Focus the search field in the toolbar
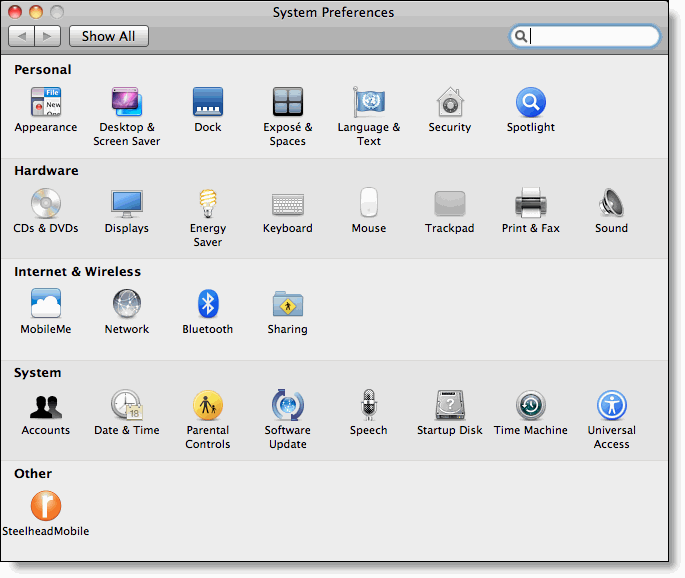 coord(585,36)
